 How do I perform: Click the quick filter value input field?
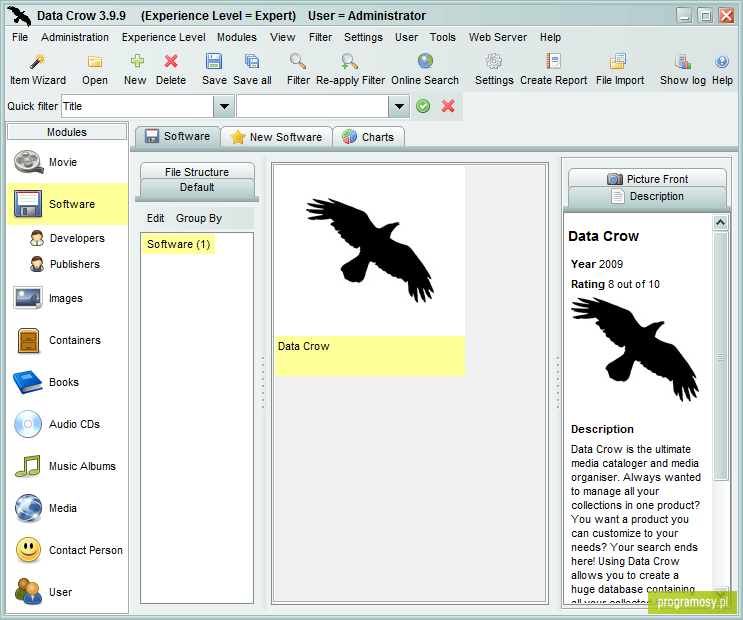pos(313,106)
